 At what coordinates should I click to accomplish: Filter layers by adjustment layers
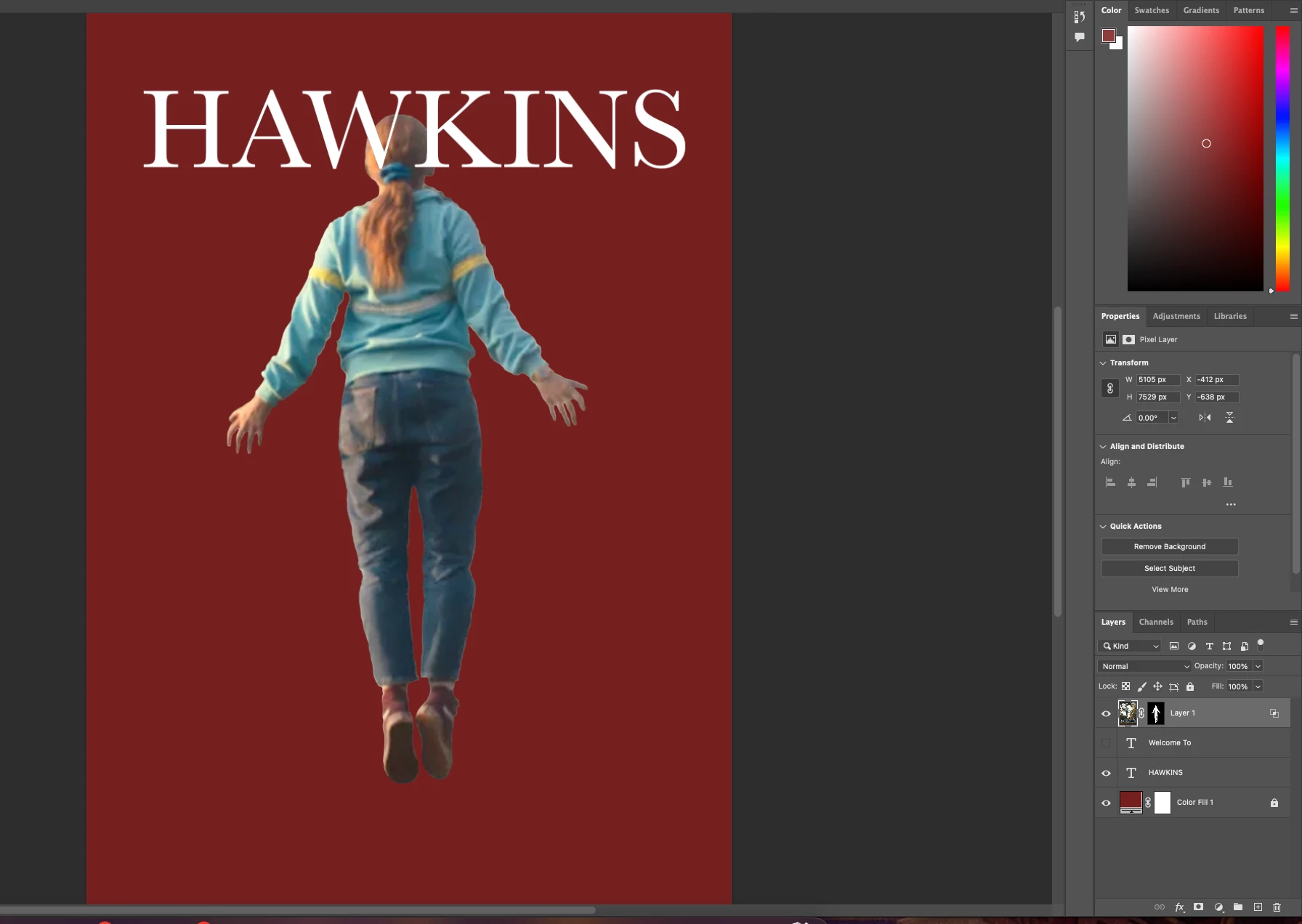tap(1192, 647)
